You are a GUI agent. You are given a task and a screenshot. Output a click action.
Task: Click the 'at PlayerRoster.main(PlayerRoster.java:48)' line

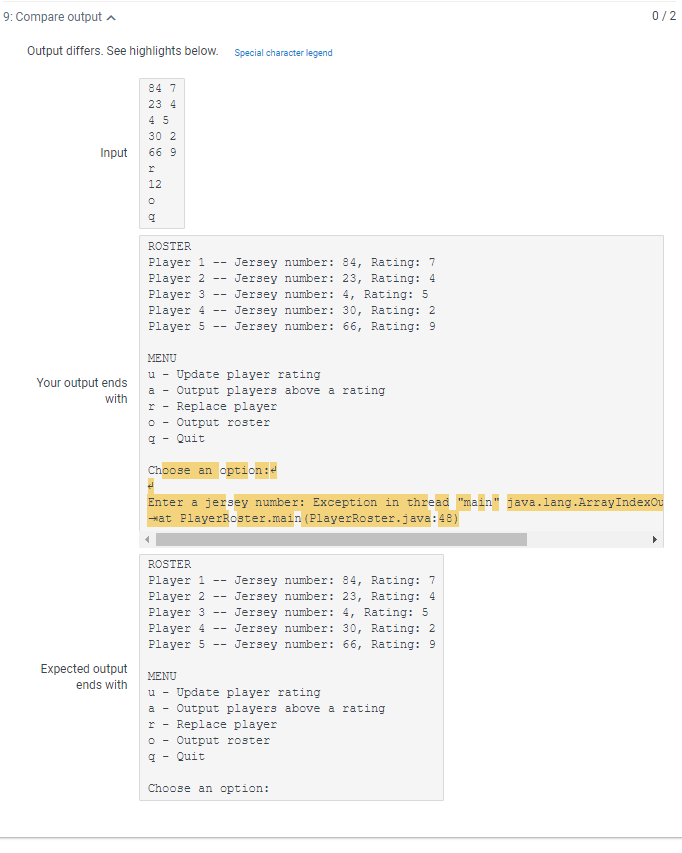303,518
